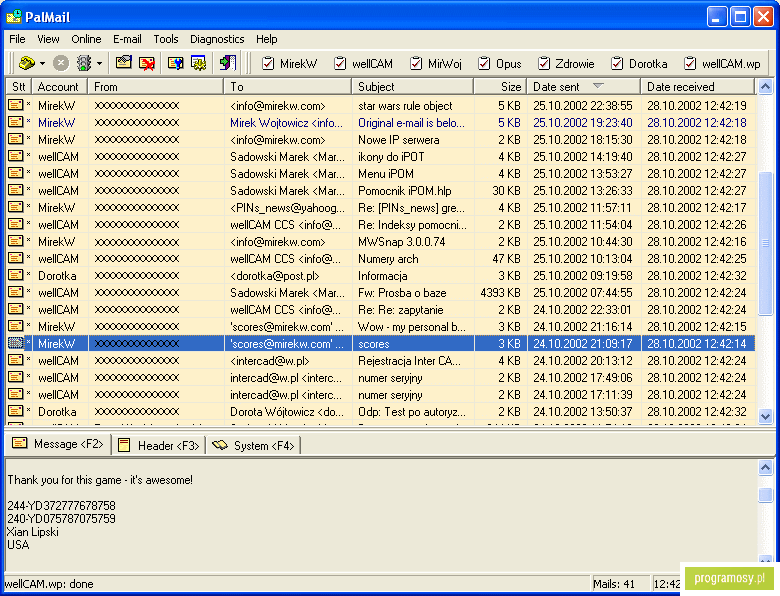Click envelope icon of 'Nowe IP serwera' row
The width and height of the screenshot is (780, 596).
point(15,139)
